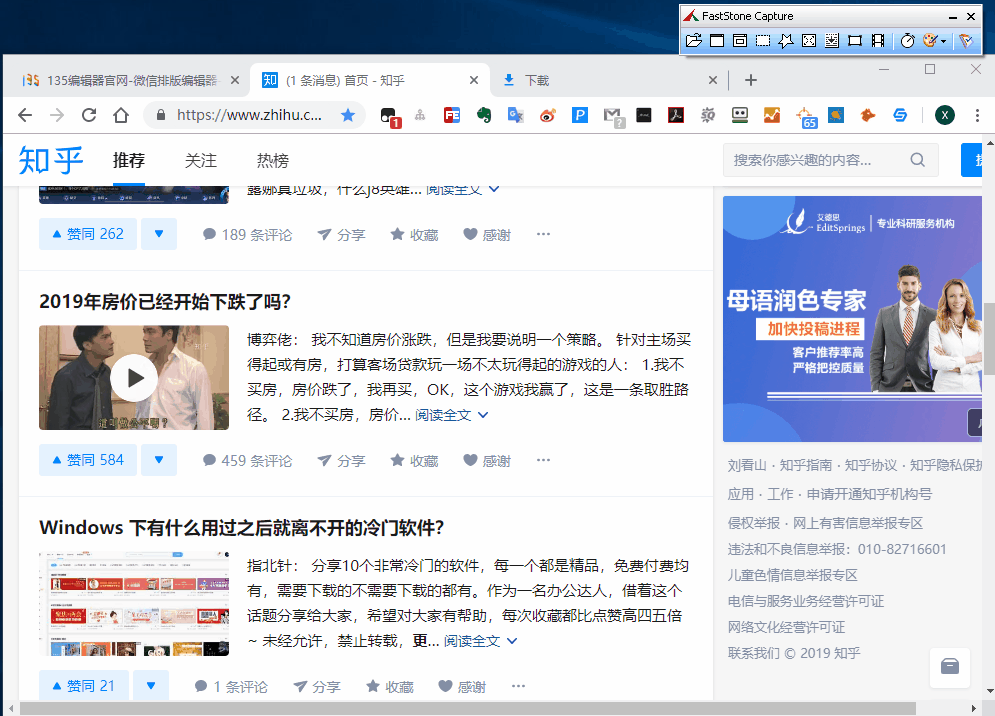This screenshot has width=995, height=716.
Task: Click the Adobe Acrobat extension icon
Action: coord(676,115)
